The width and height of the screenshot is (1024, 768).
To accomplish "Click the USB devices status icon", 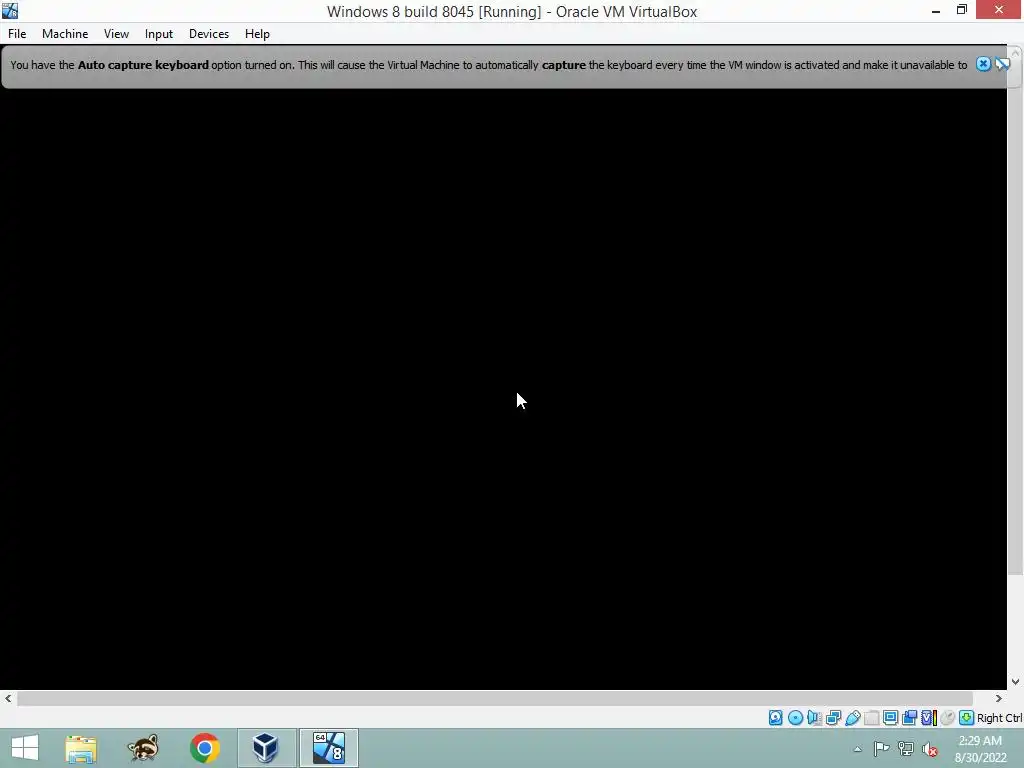I will point(853,718).
